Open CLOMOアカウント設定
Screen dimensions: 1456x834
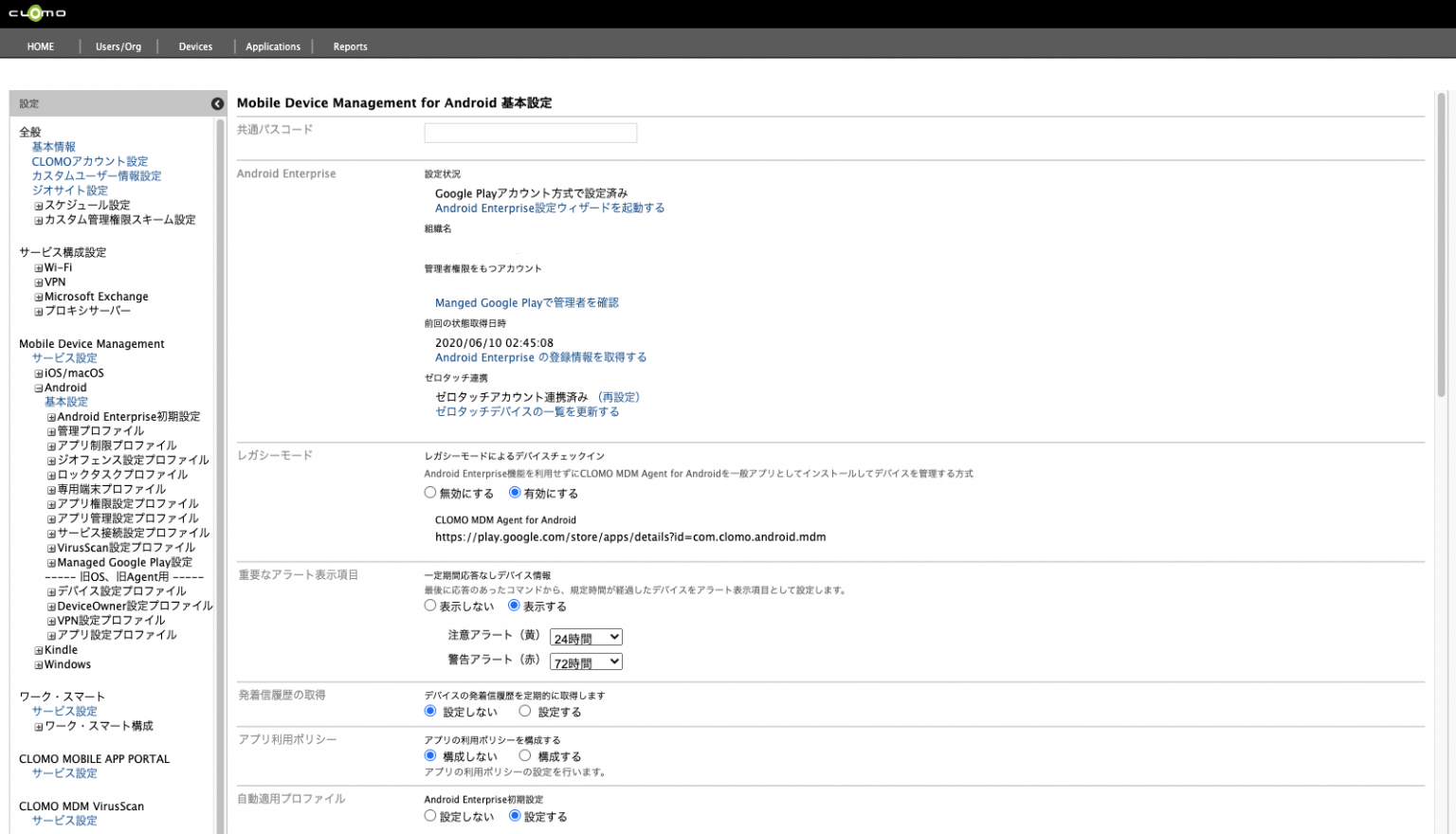90,161
